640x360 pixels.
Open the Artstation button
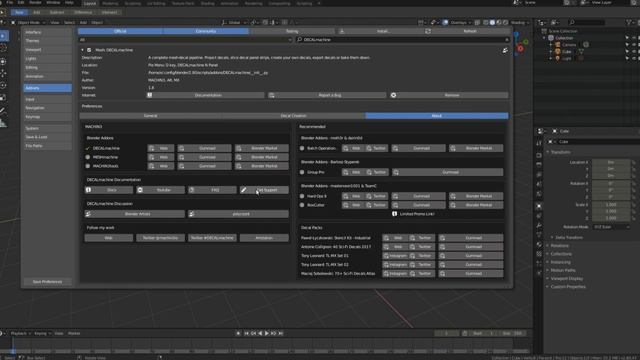pos(264,238)
